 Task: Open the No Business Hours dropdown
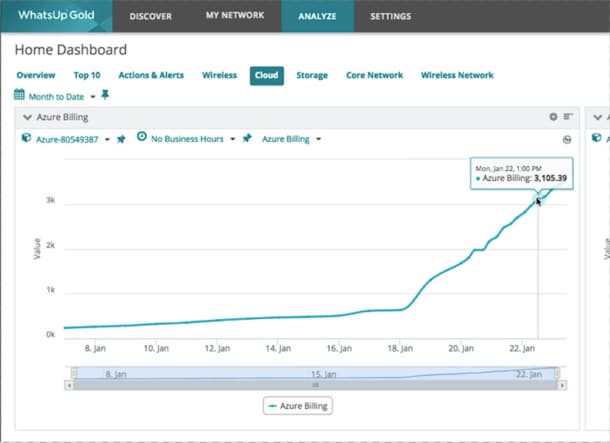[x=193, y=139]
